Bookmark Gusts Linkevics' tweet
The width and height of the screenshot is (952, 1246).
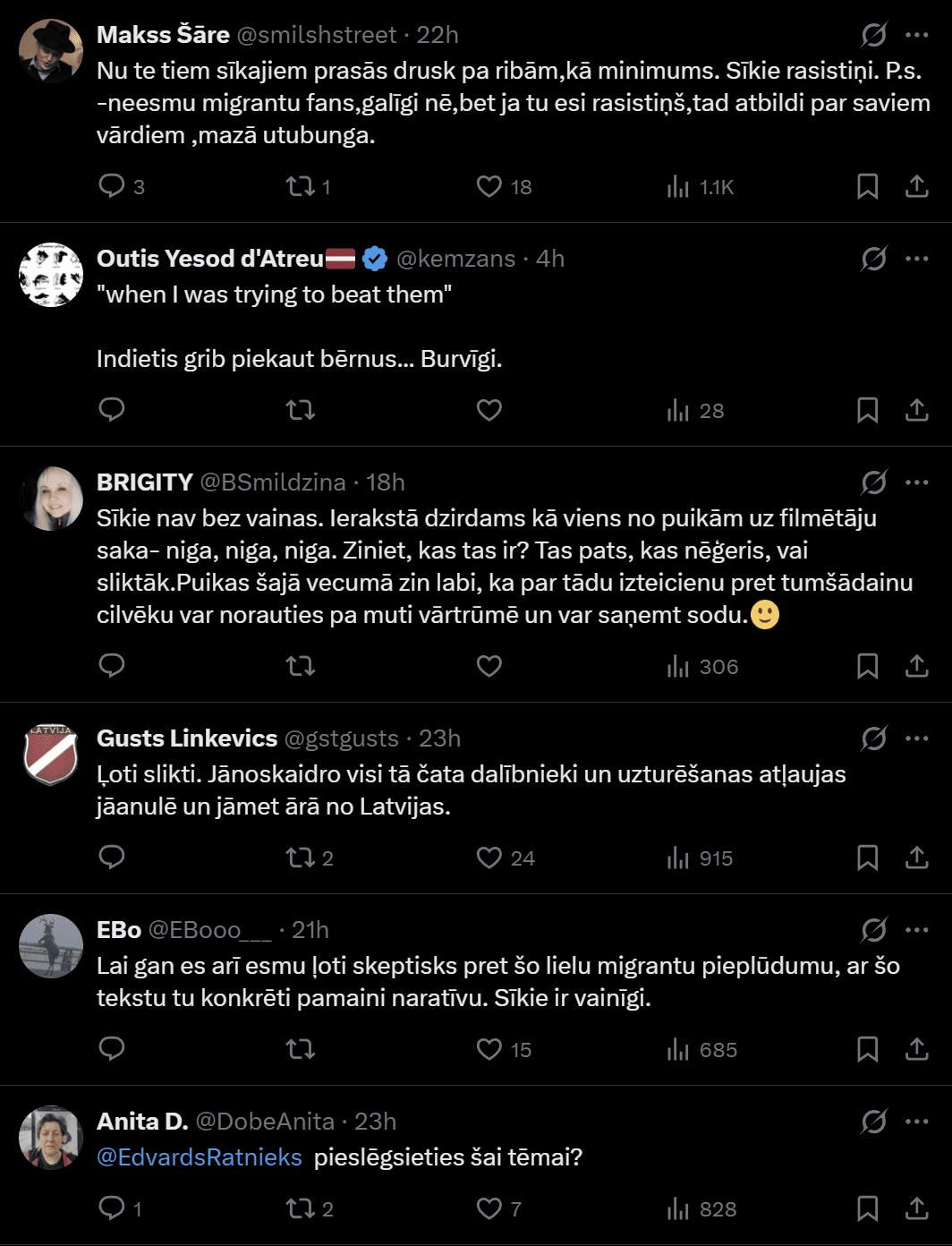coord(867,858)
